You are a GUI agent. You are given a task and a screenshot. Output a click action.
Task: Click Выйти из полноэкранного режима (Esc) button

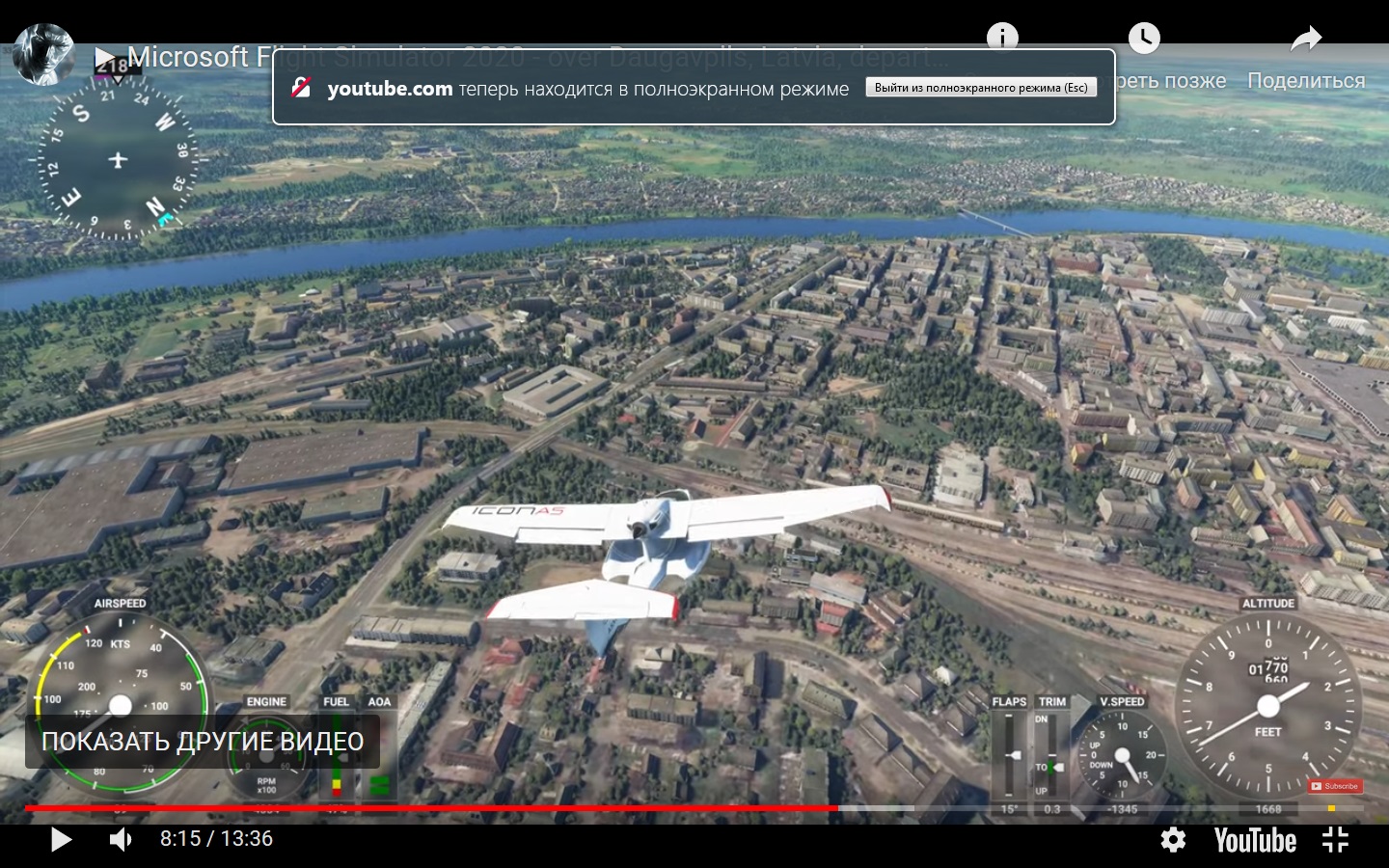point(981,88)
